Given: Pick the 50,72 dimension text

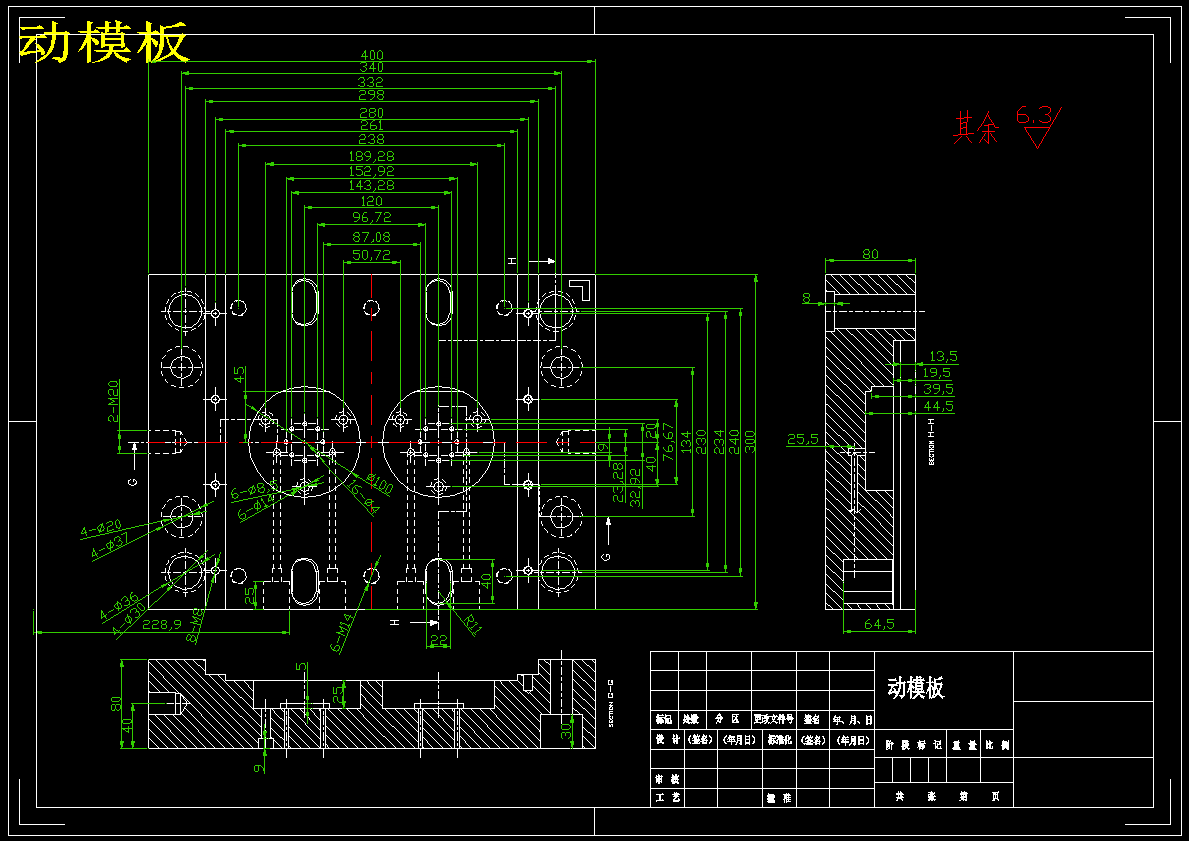Looking at the screenshot, I should click(x=372, y=256).
